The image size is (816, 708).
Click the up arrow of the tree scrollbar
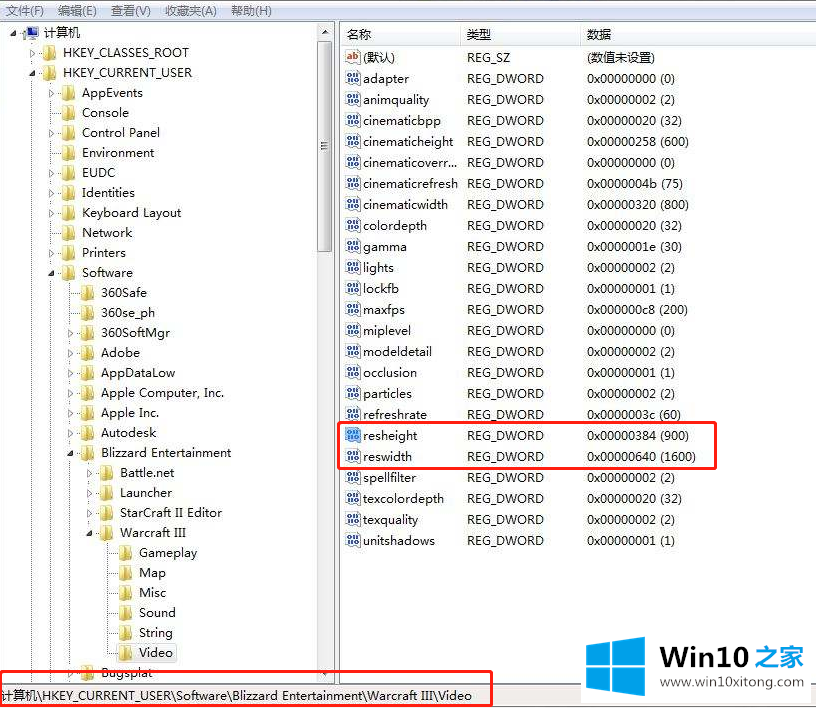[325, 32]
